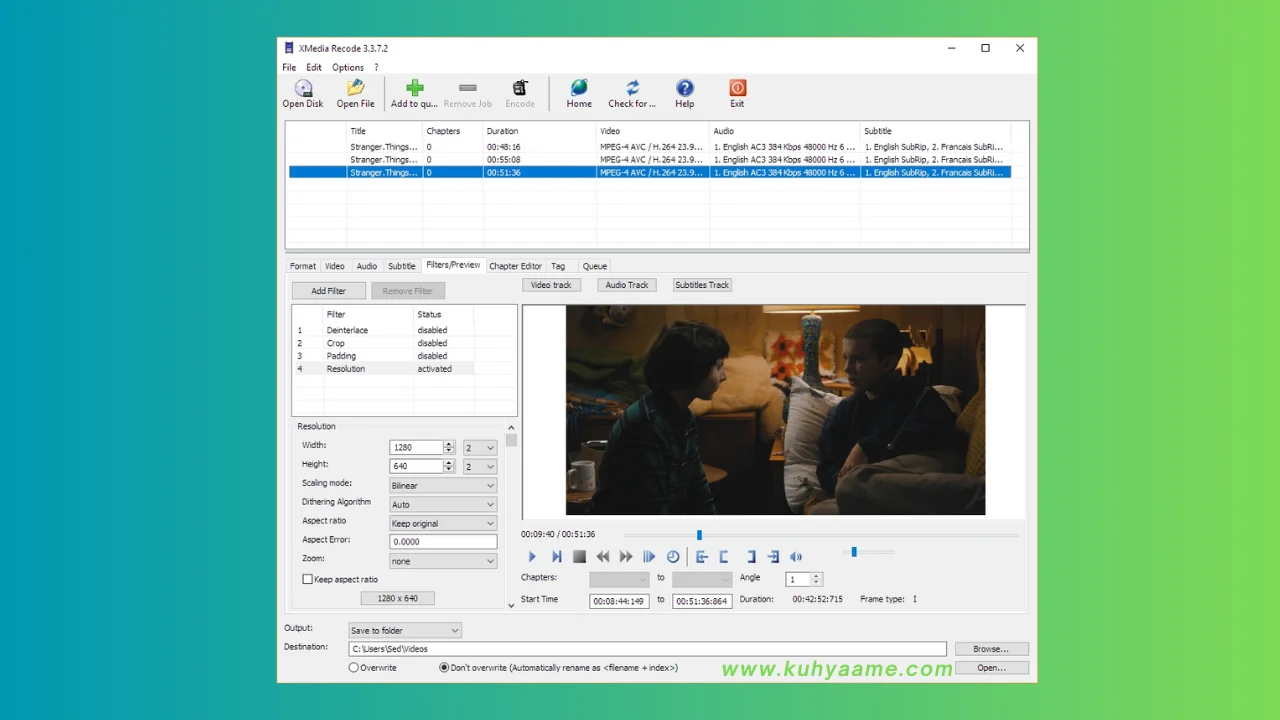Collapse the Resolution section arrow
The image size is (1280, 720).
pos(511,428)
